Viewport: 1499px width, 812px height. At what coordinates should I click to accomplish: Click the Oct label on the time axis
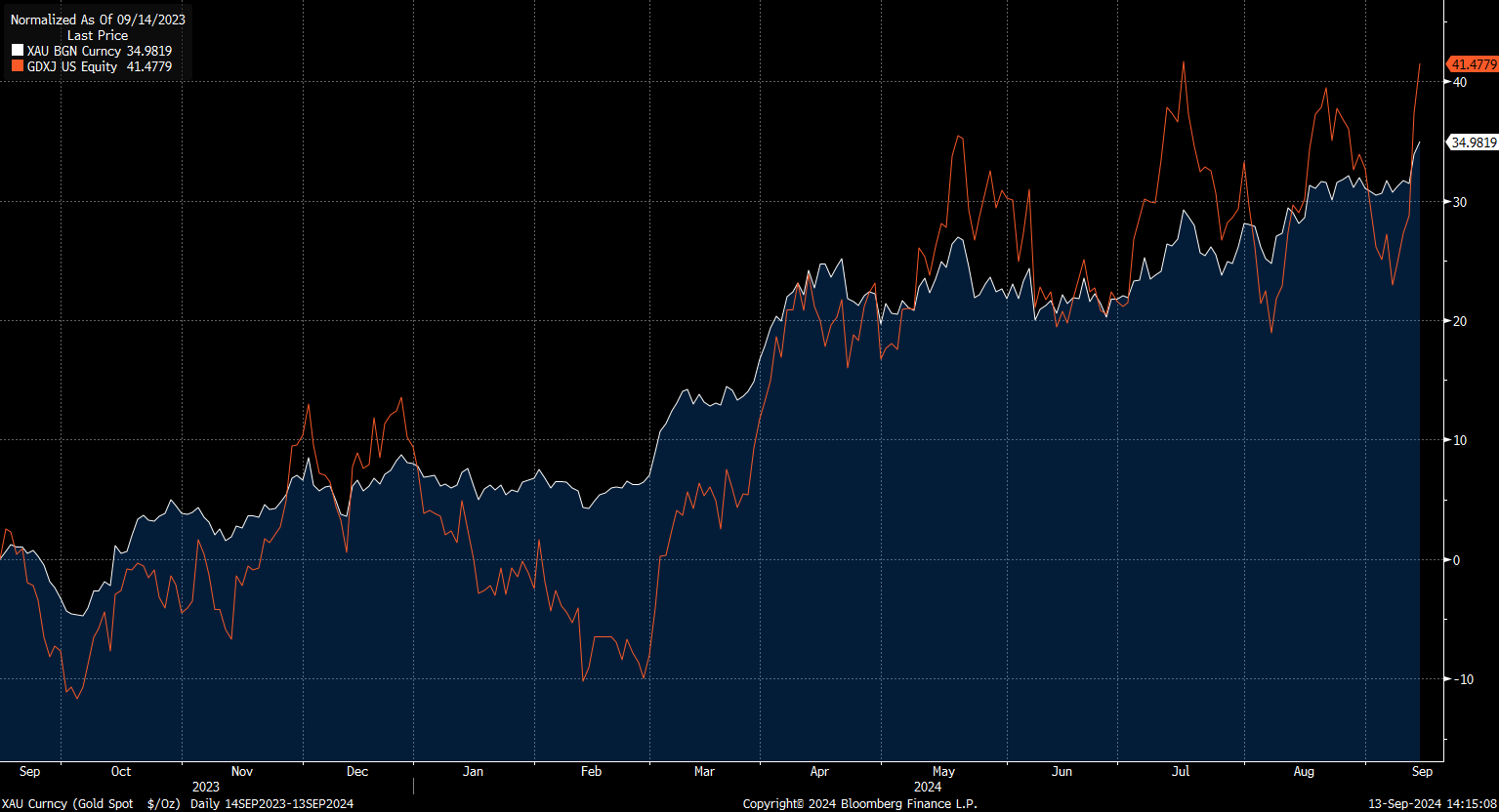click(x=120, y=771)
